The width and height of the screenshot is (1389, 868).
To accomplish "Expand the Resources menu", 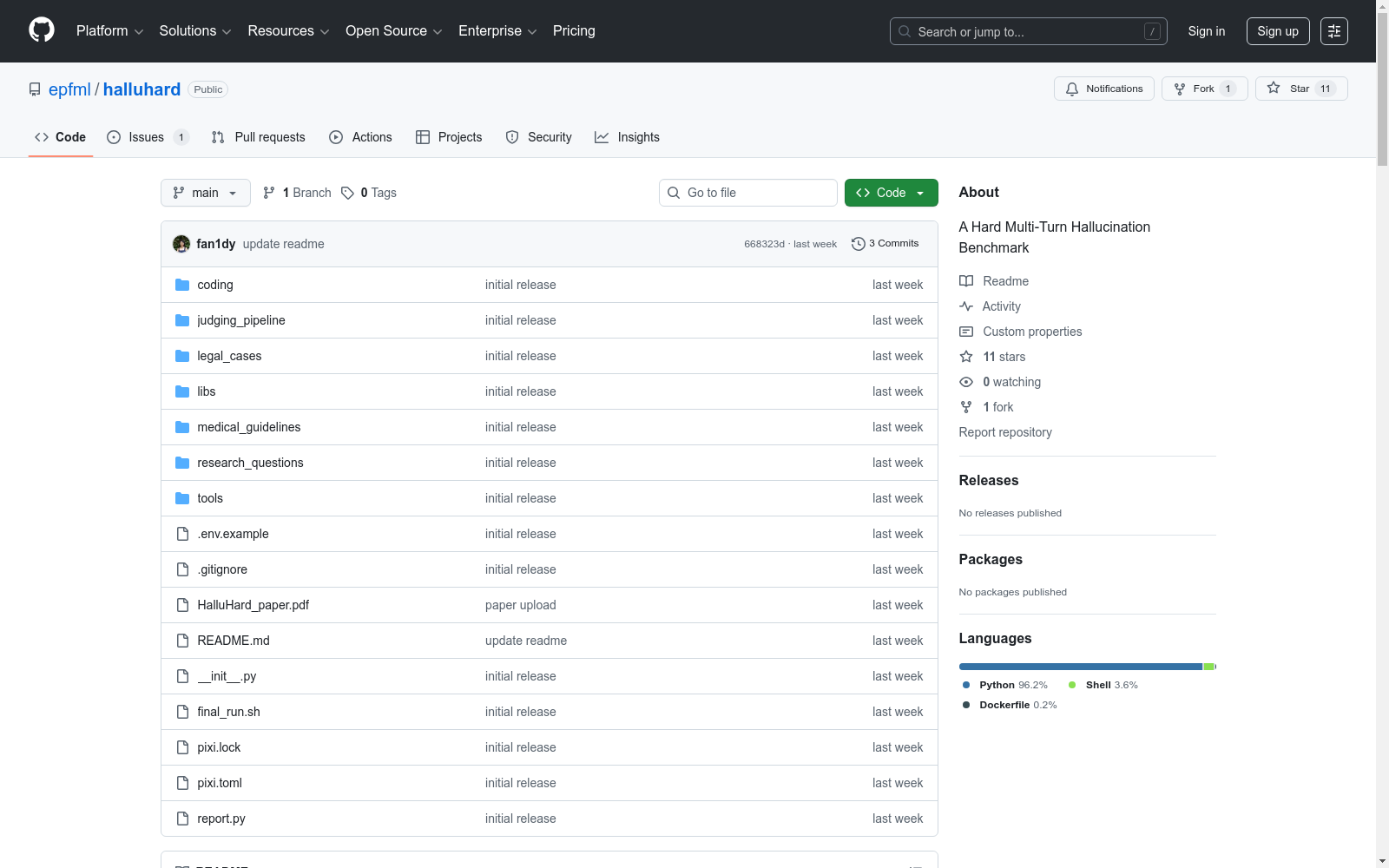I will (288, 31).
